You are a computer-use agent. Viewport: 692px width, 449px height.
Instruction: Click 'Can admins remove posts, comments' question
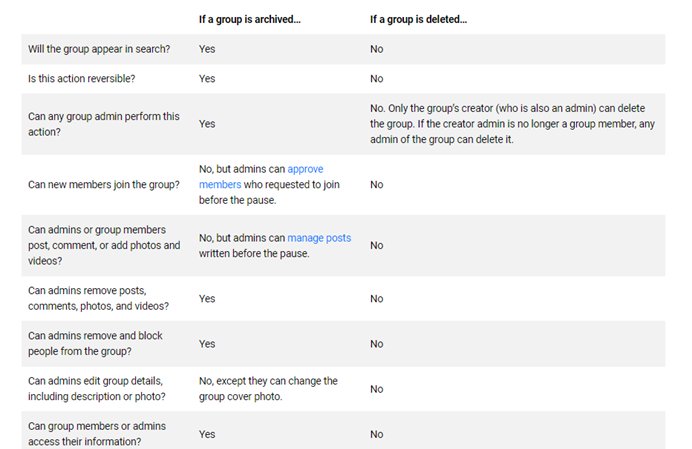pos(98,298)
